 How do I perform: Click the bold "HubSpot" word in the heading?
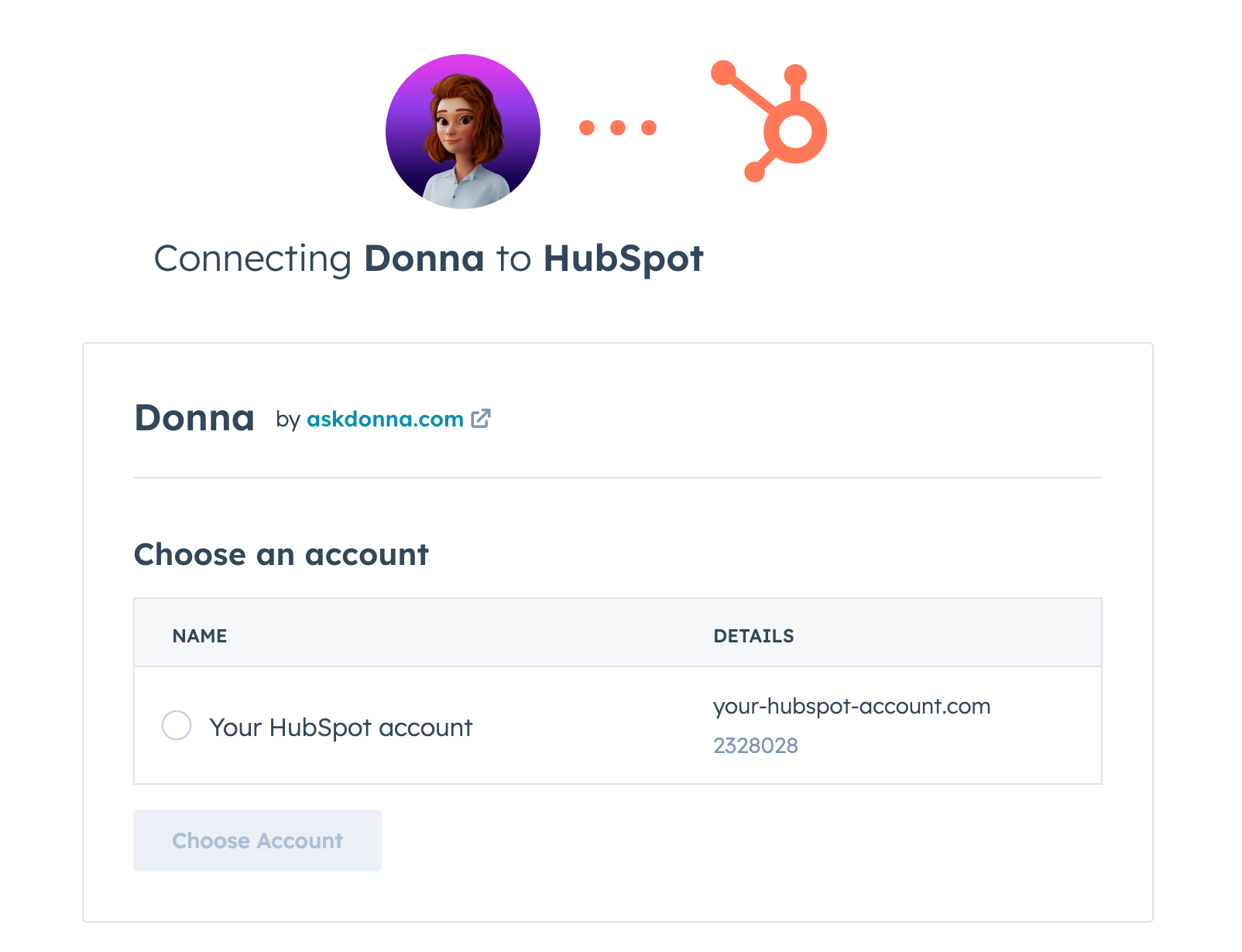[x=623, y=259]
